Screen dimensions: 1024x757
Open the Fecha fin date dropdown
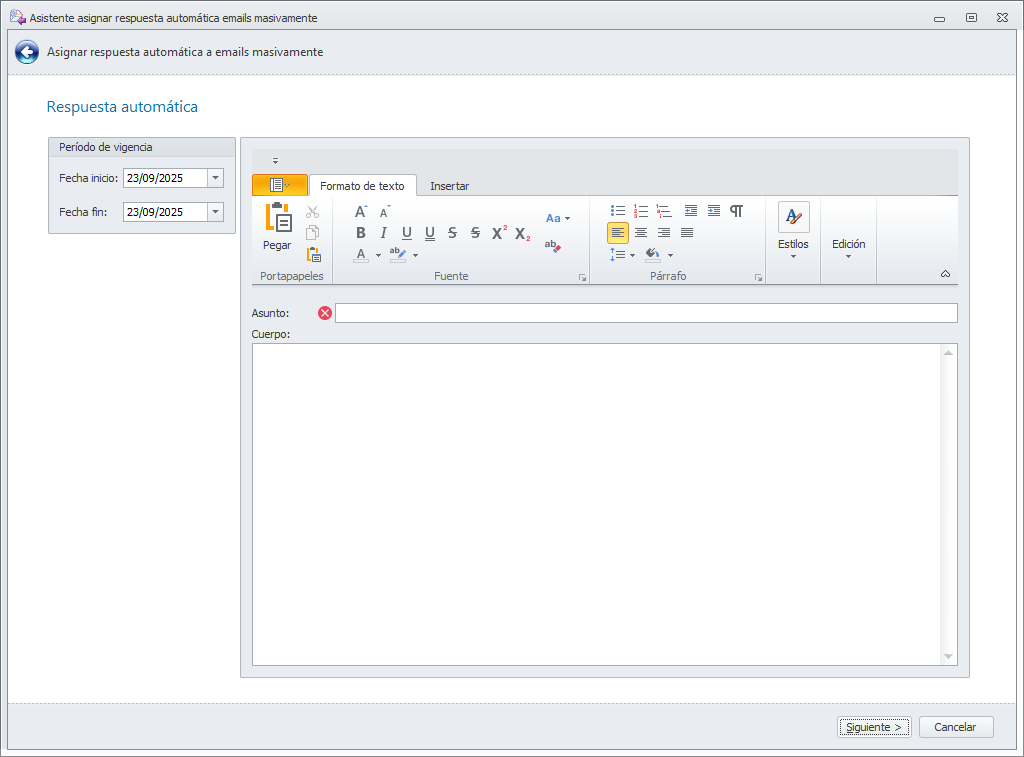pyautogui.click(x=216, y=212)
